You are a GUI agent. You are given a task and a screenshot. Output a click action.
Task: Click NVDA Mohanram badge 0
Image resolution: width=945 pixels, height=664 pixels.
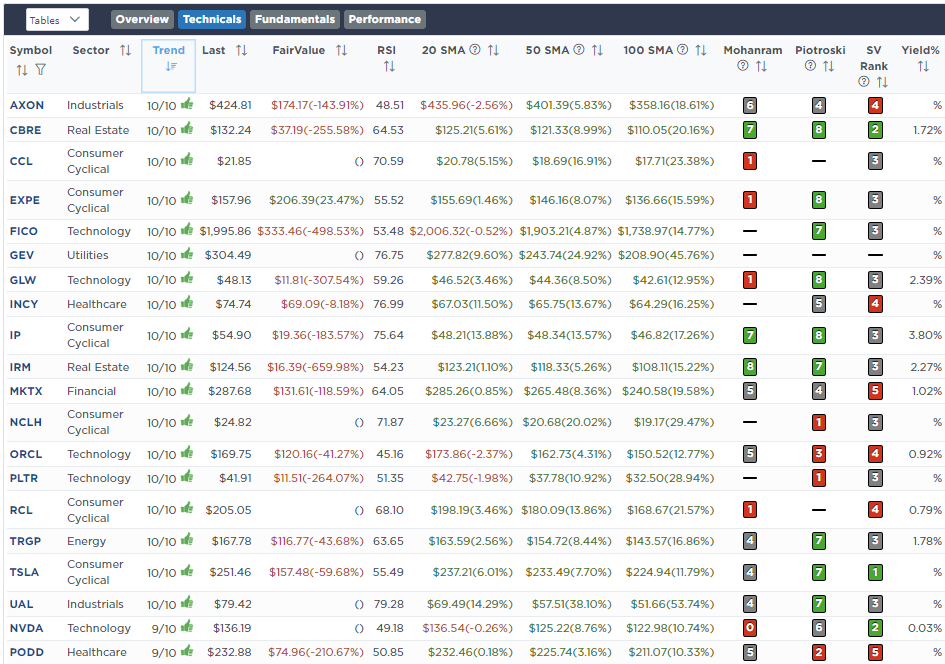[x=750, y=628]
